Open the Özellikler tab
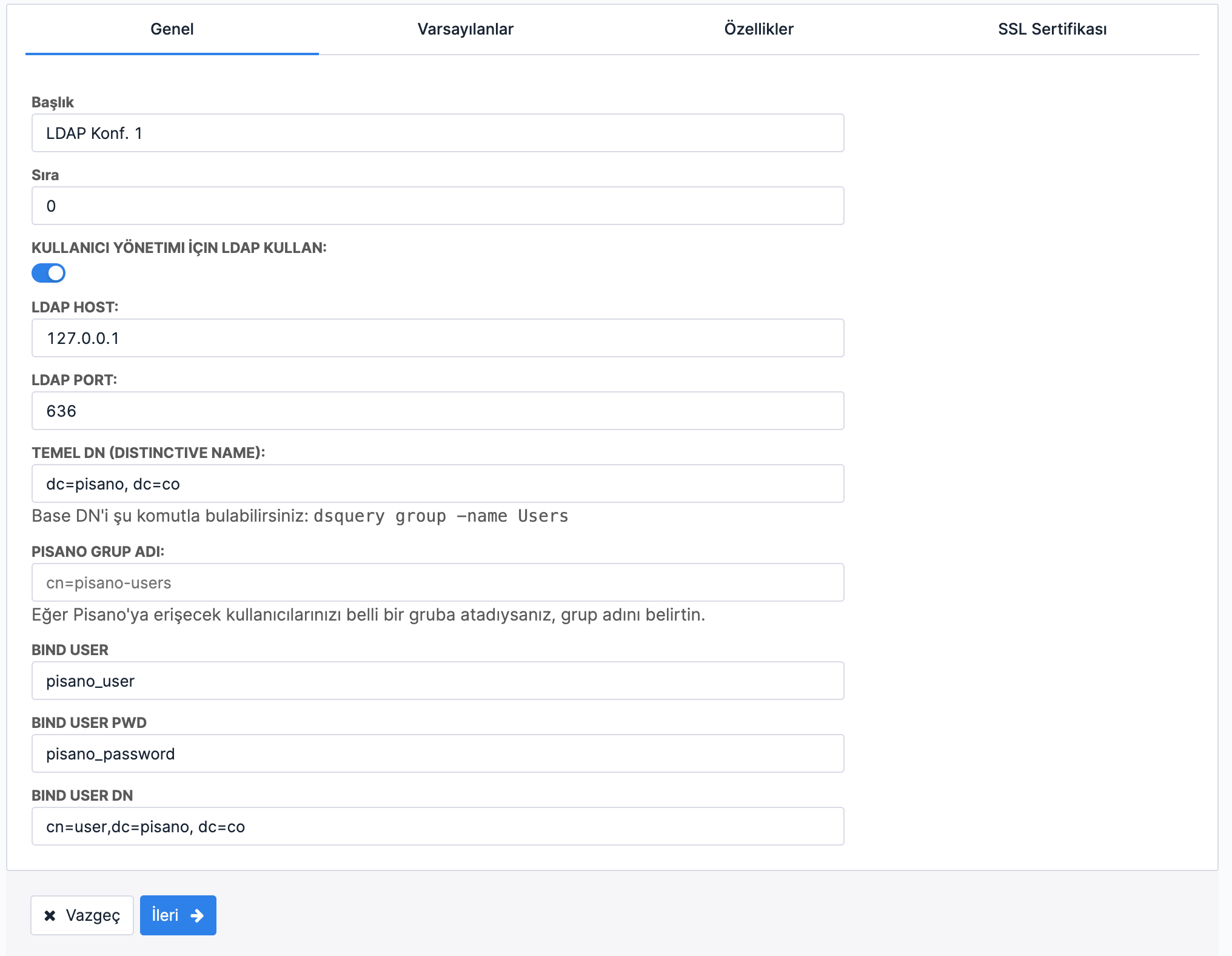The width and height of the screenshot is (1232, 956). [x=758, y=29]
